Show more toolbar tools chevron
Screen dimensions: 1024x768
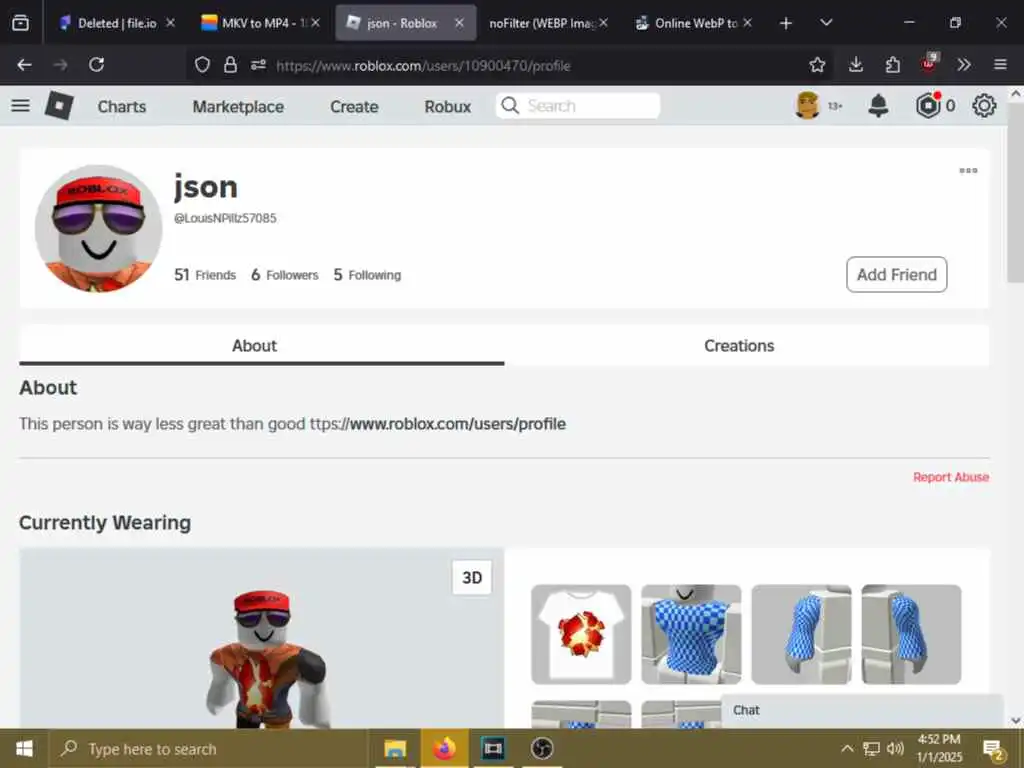pos(964,65)
